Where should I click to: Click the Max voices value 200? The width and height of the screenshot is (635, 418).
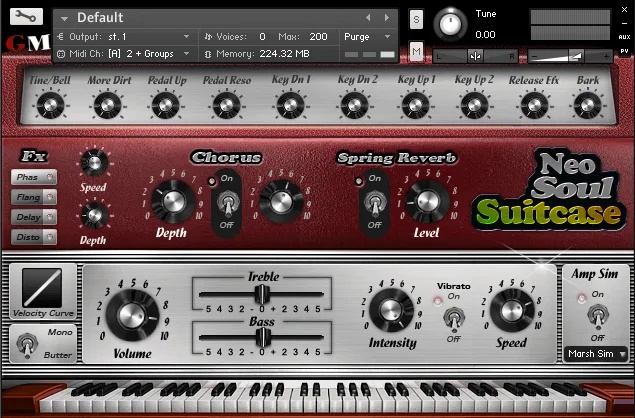click(318, 36)
